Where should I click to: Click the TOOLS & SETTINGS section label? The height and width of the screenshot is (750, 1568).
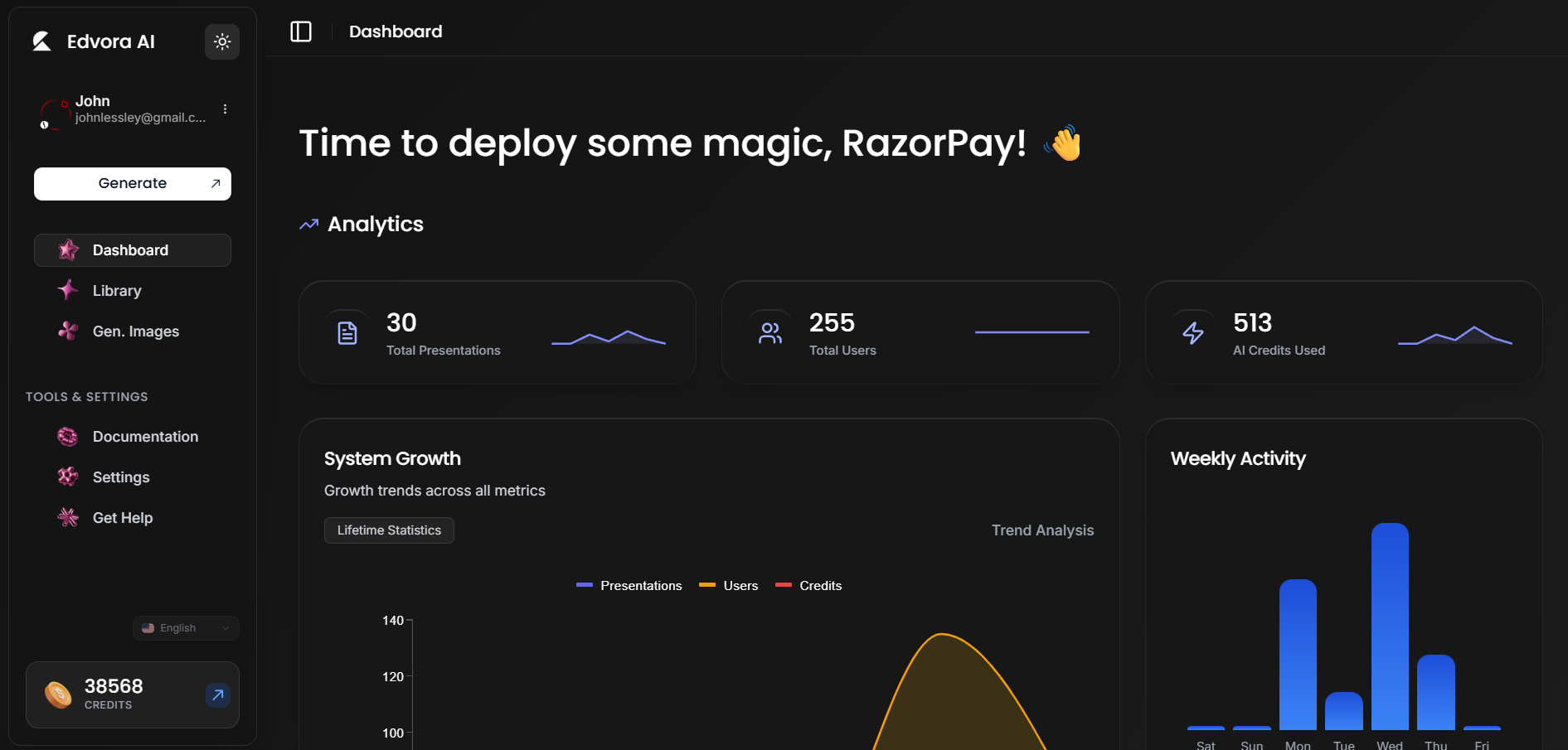pos(87,397)
